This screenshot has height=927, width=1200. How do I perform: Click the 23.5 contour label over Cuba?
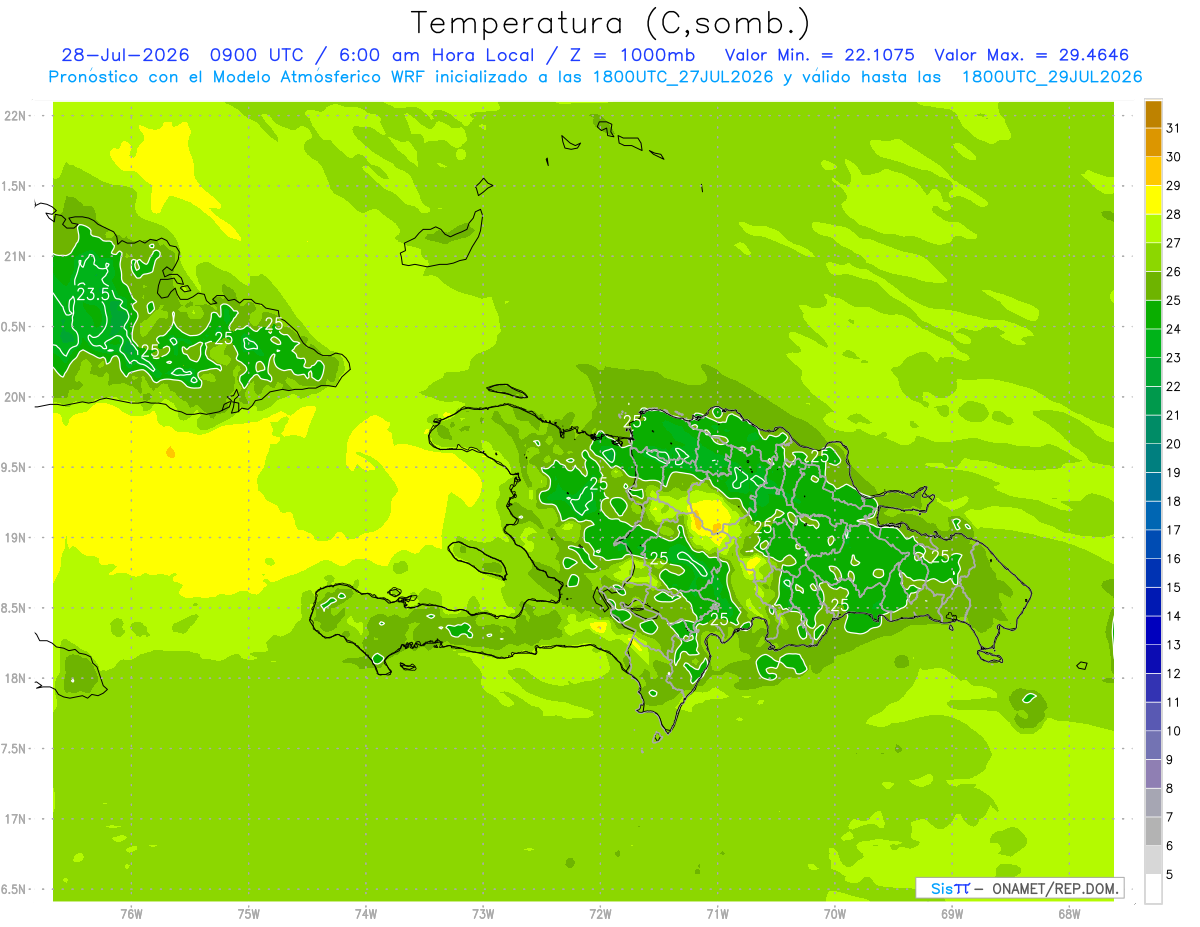[92, 294]
